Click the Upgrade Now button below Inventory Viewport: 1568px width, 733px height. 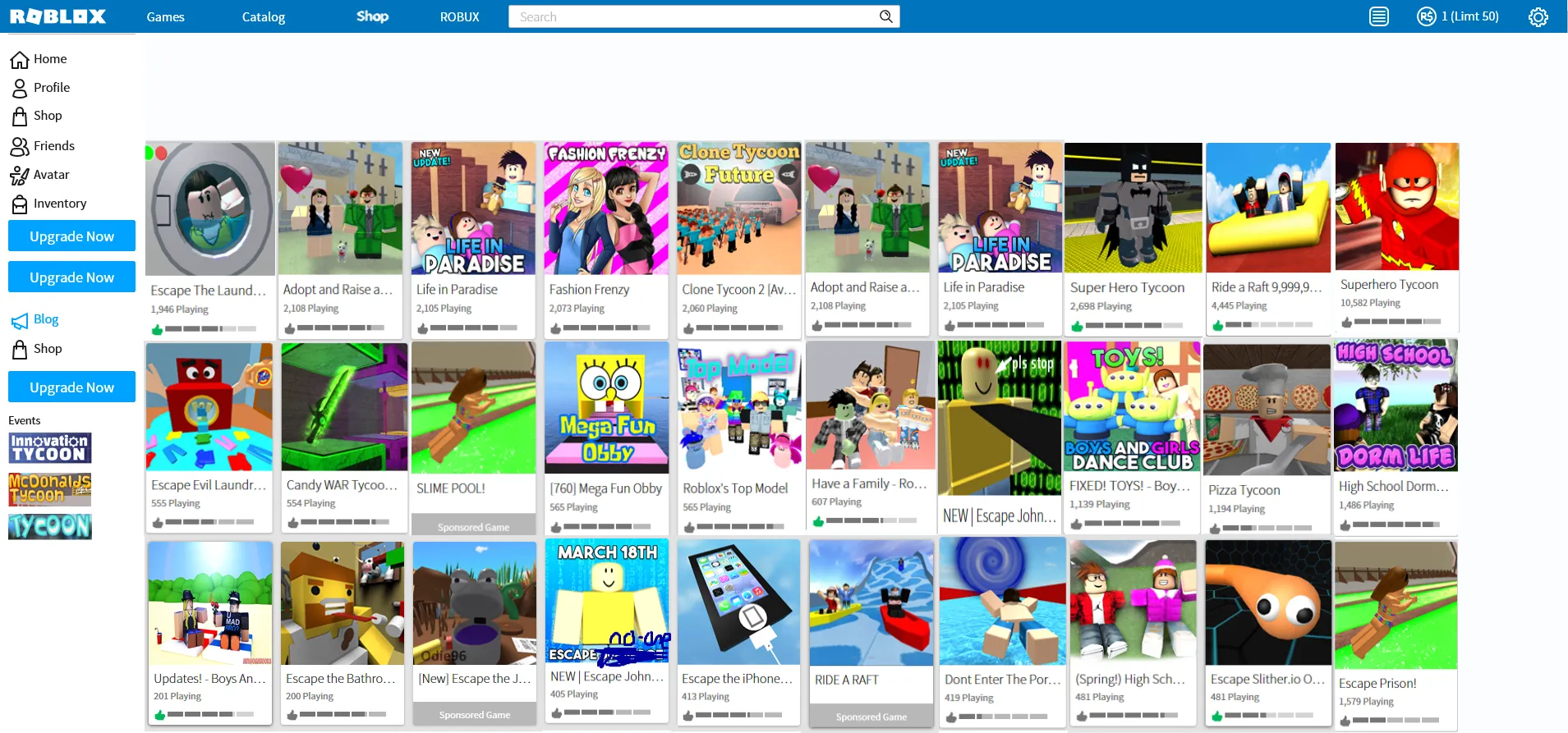tap(72, 236)
